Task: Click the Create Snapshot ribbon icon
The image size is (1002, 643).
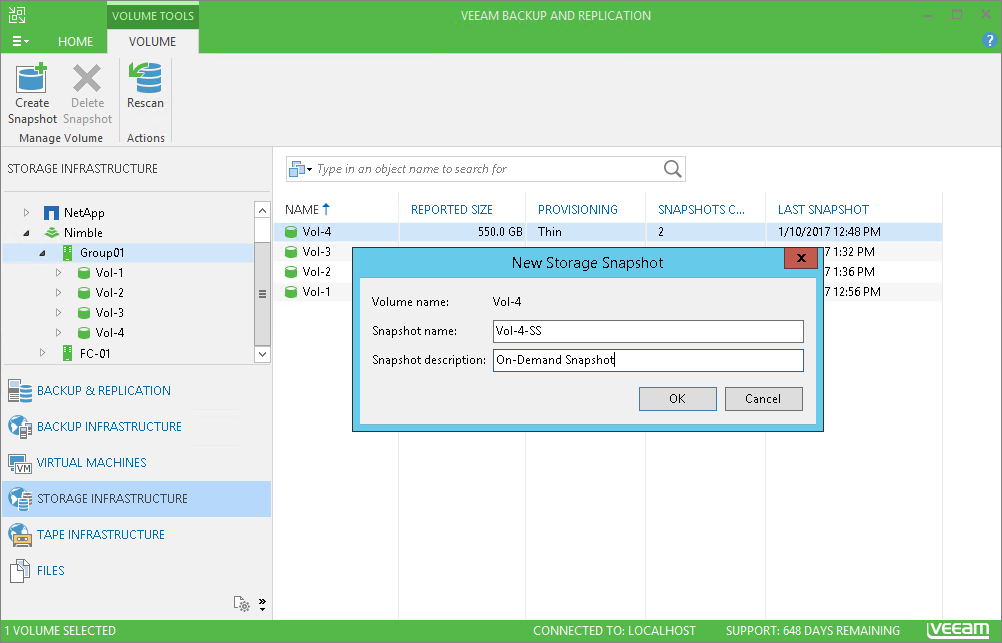Action: [31, 78]
